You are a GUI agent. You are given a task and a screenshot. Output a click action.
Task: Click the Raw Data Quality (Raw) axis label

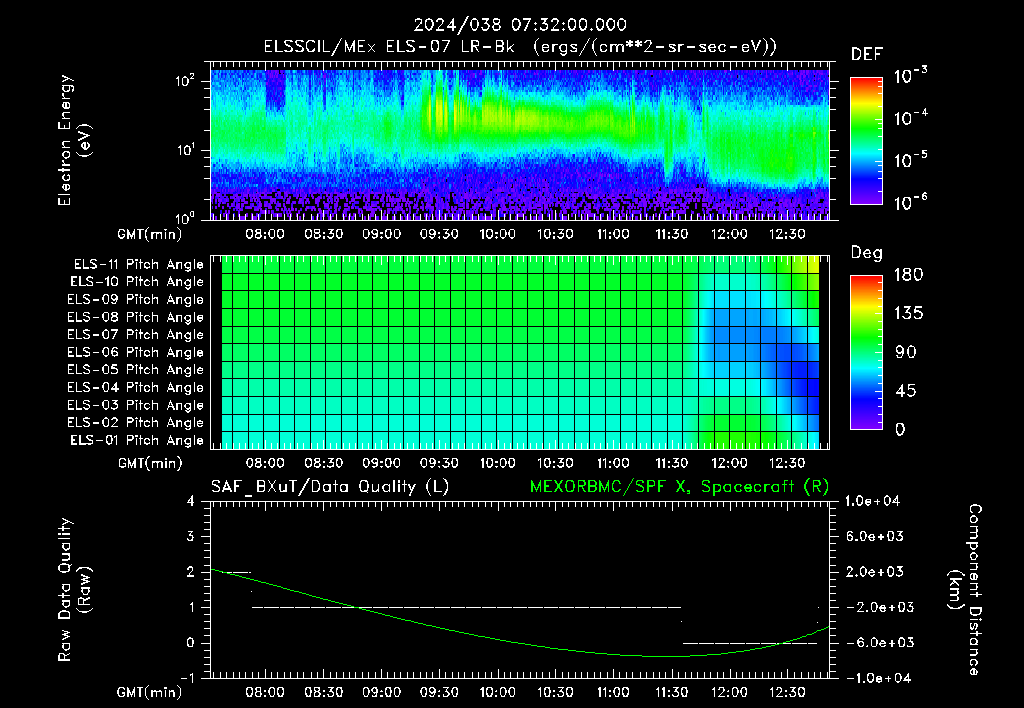(74, 590)
